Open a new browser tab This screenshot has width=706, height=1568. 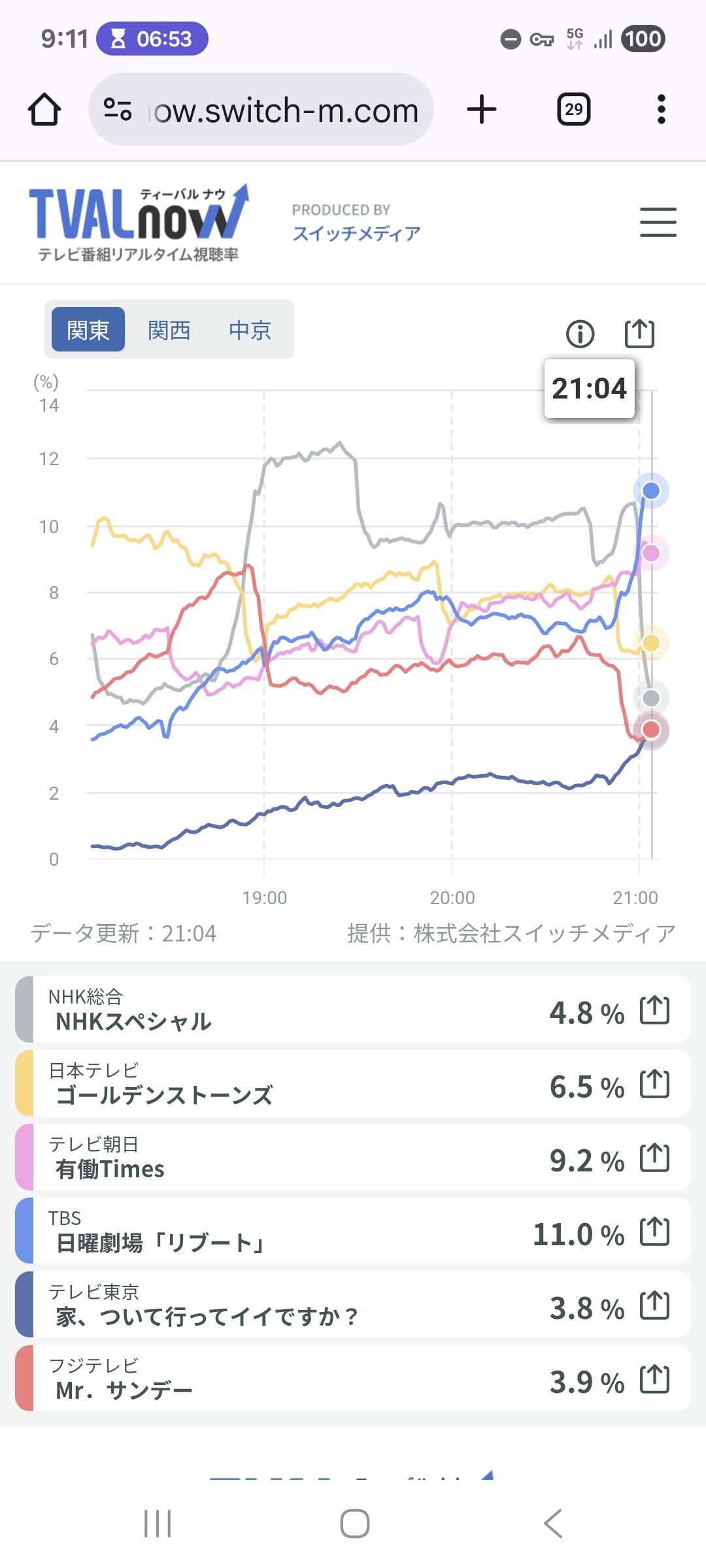pyautogui.click(x=482, y=109)
